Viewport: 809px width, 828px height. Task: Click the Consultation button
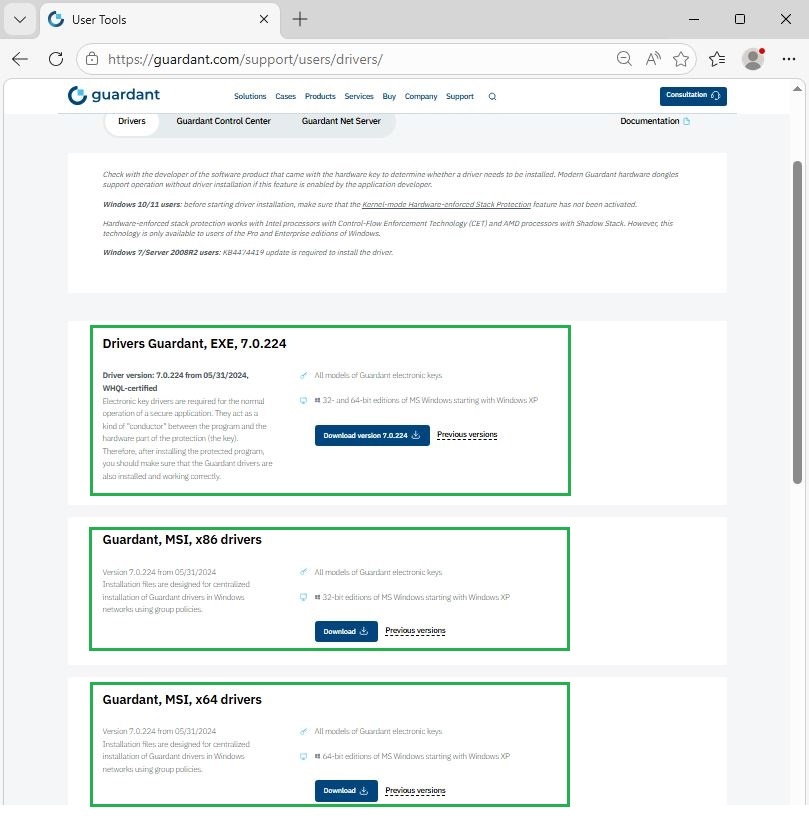(693, 95)
